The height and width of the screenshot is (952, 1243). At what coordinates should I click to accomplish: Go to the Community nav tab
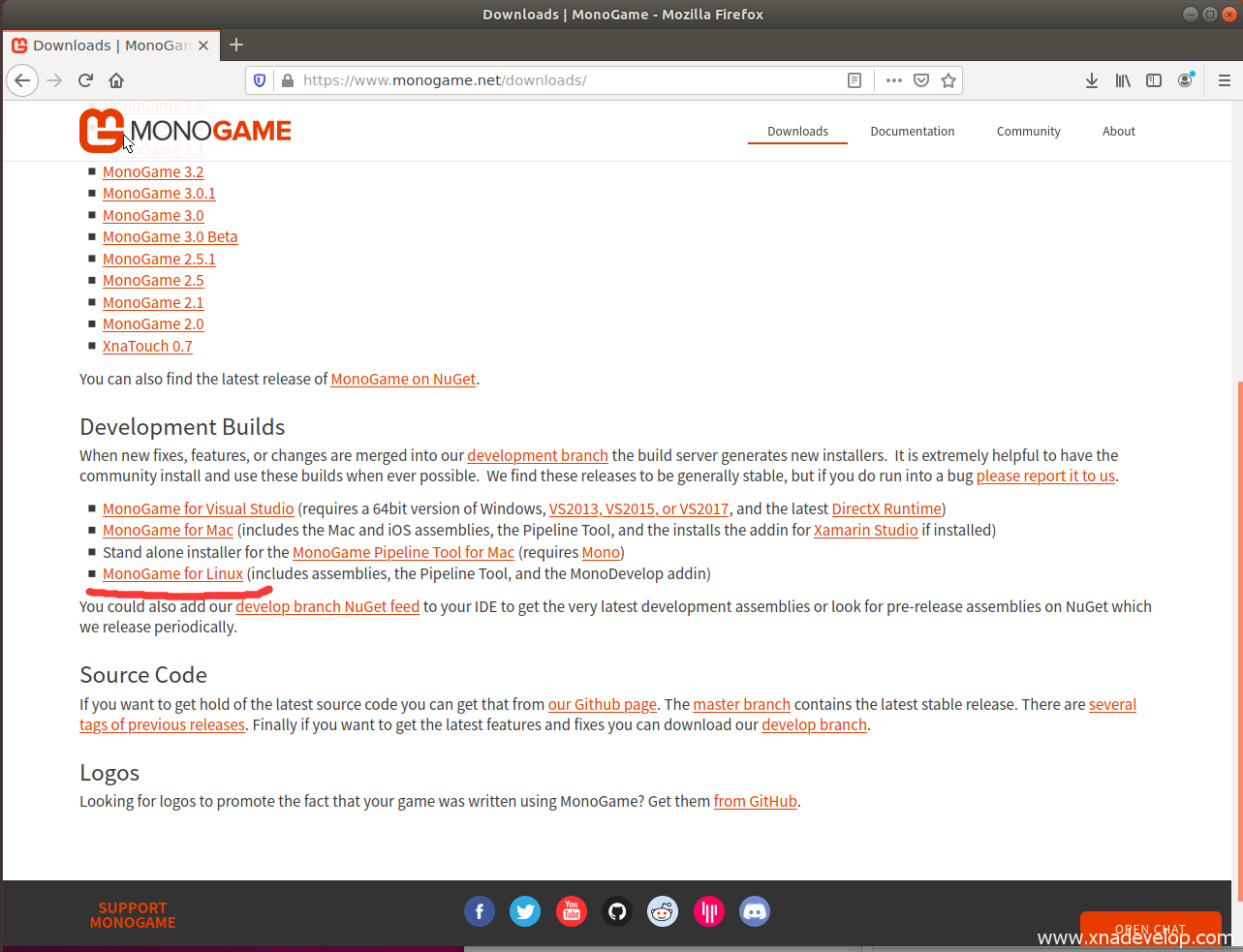(1028, 132)
